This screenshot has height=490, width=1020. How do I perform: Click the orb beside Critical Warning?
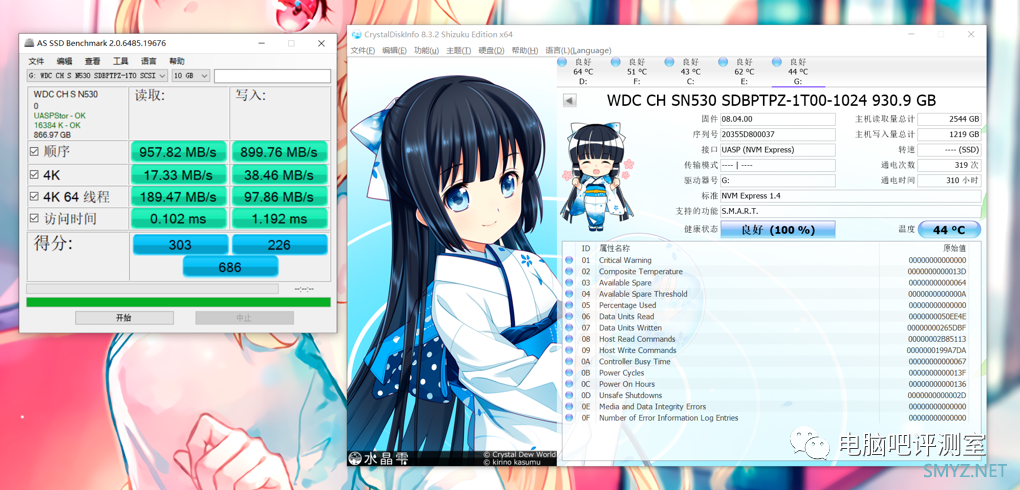point(569,260)
